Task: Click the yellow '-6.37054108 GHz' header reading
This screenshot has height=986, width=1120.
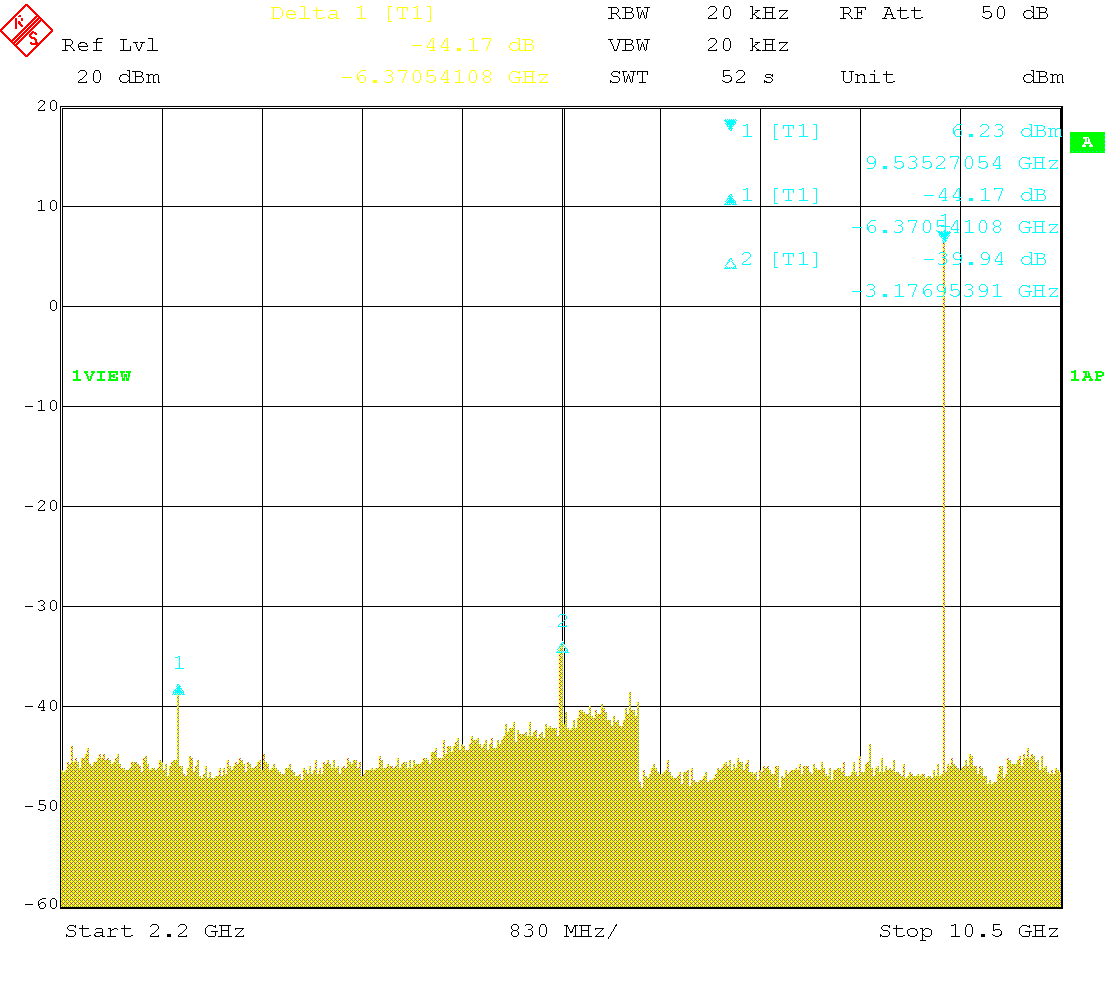Action: pyautogui.click(x=445, y=77)
